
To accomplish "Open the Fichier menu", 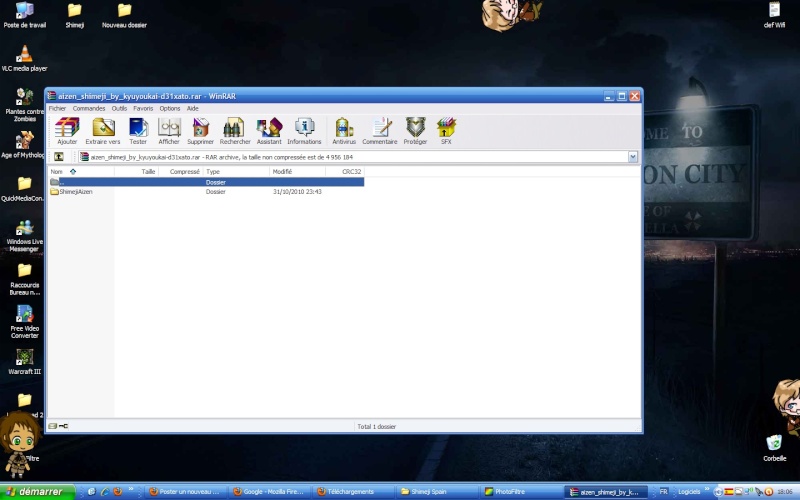I will 57,108.
